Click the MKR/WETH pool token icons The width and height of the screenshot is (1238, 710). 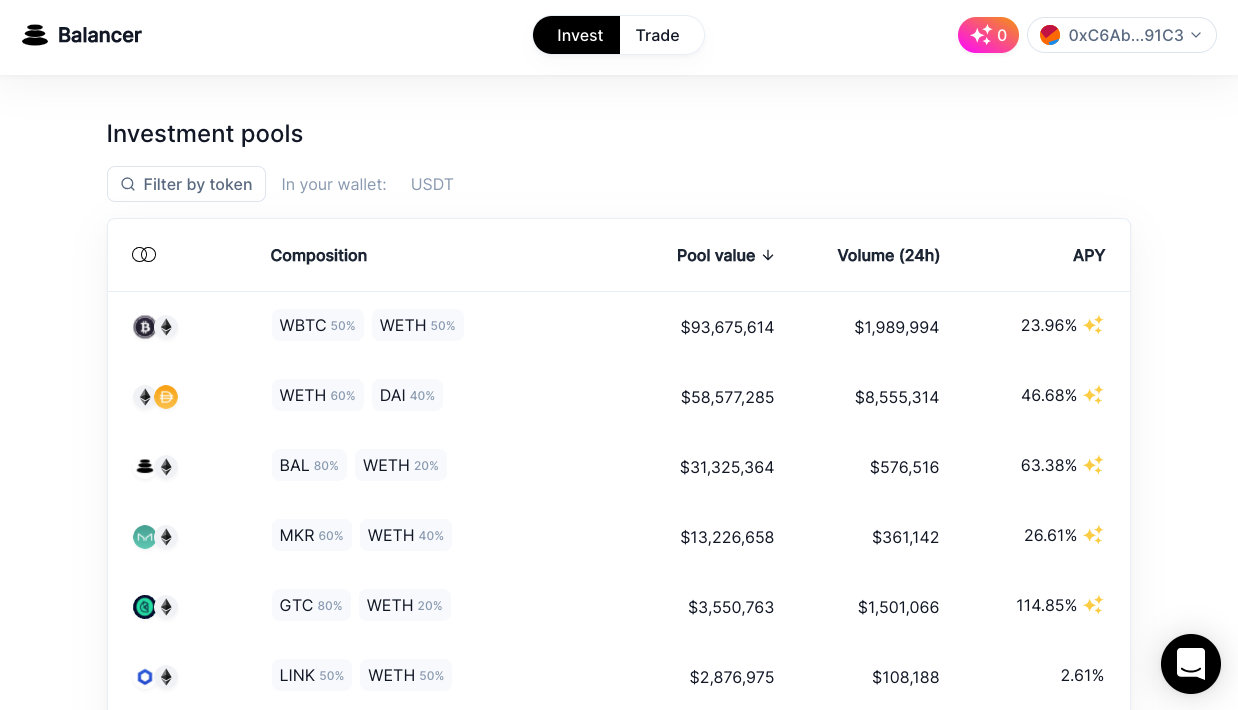(155, 537)
